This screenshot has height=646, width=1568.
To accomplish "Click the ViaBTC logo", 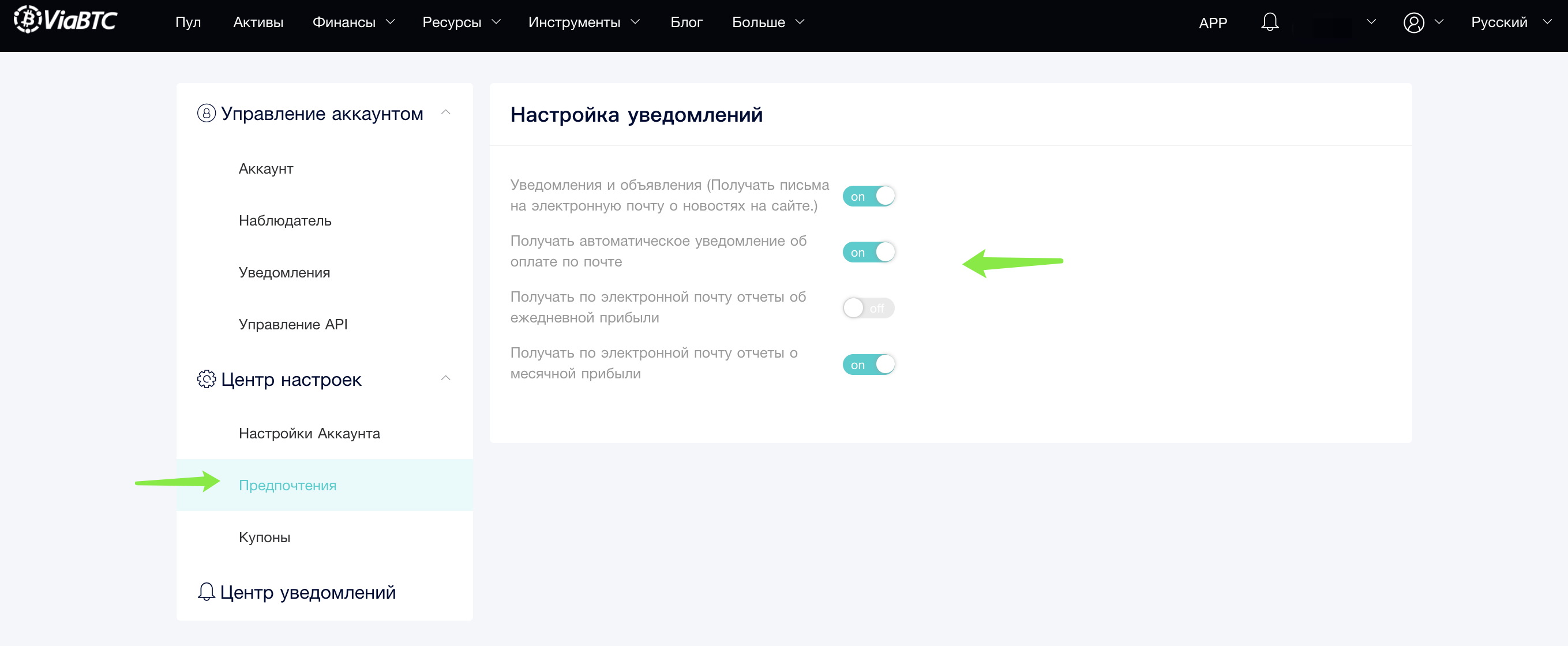I will (65, 21).
